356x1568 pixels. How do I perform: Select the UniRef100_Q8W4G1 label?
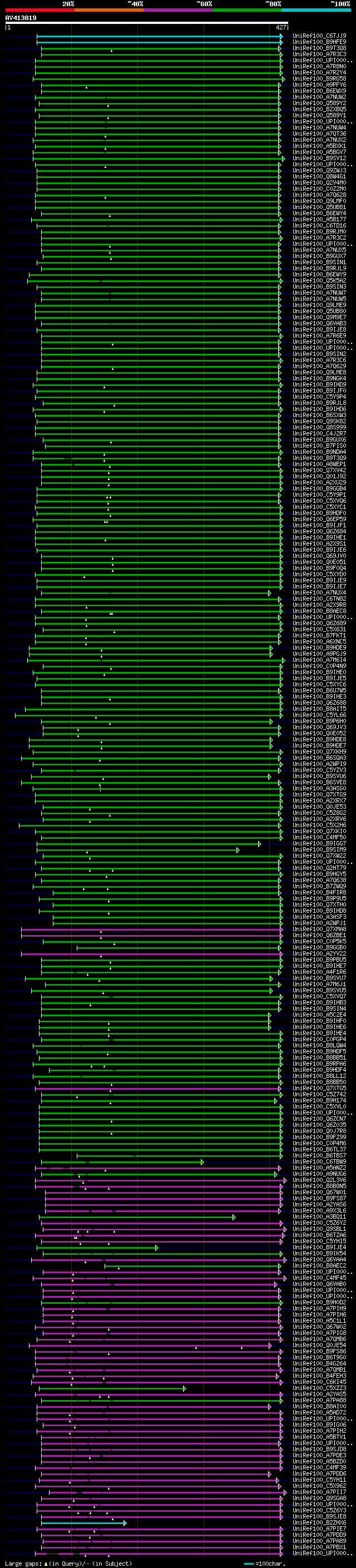pyautogui.click(x=319, y=176)
